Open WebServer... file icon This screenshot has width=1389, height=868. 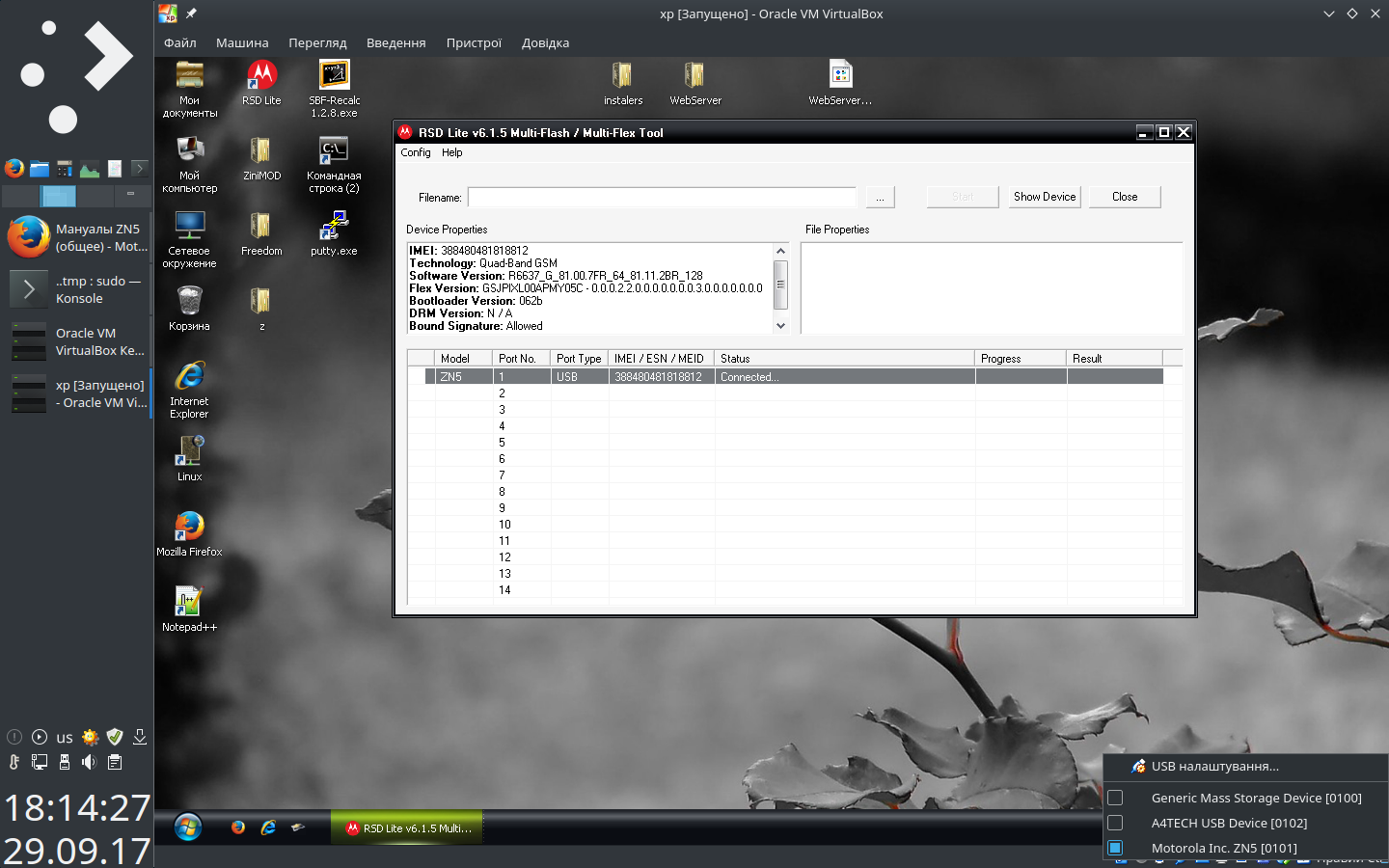[x=840, y=83]
